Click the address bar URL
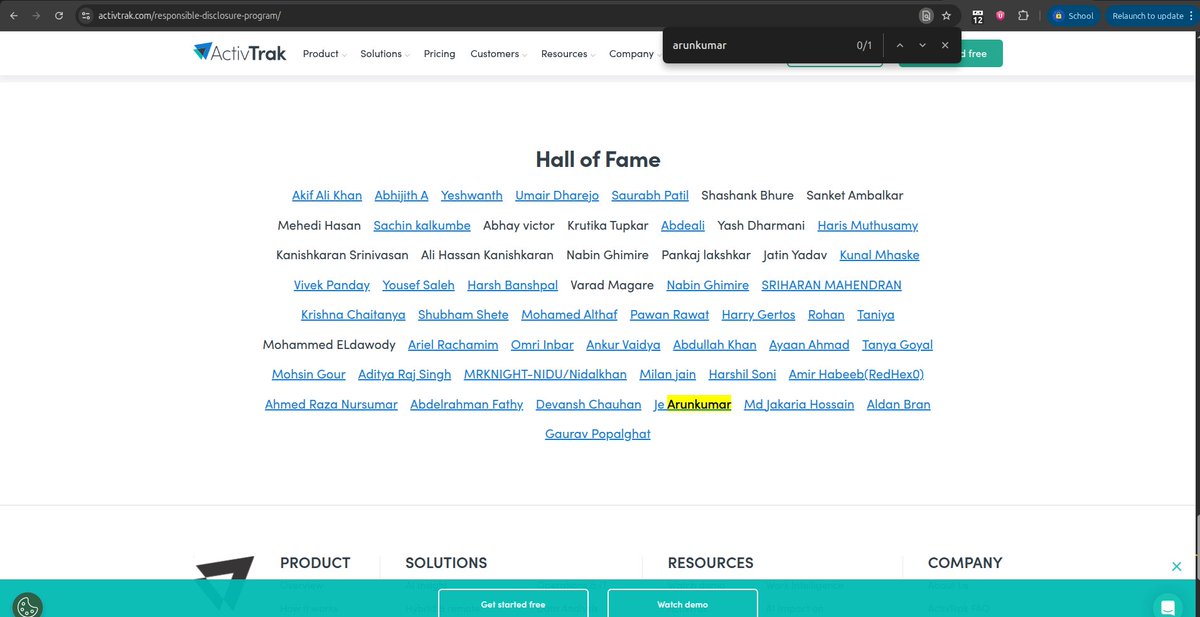1200x617 pixels. tap(190, 16)
